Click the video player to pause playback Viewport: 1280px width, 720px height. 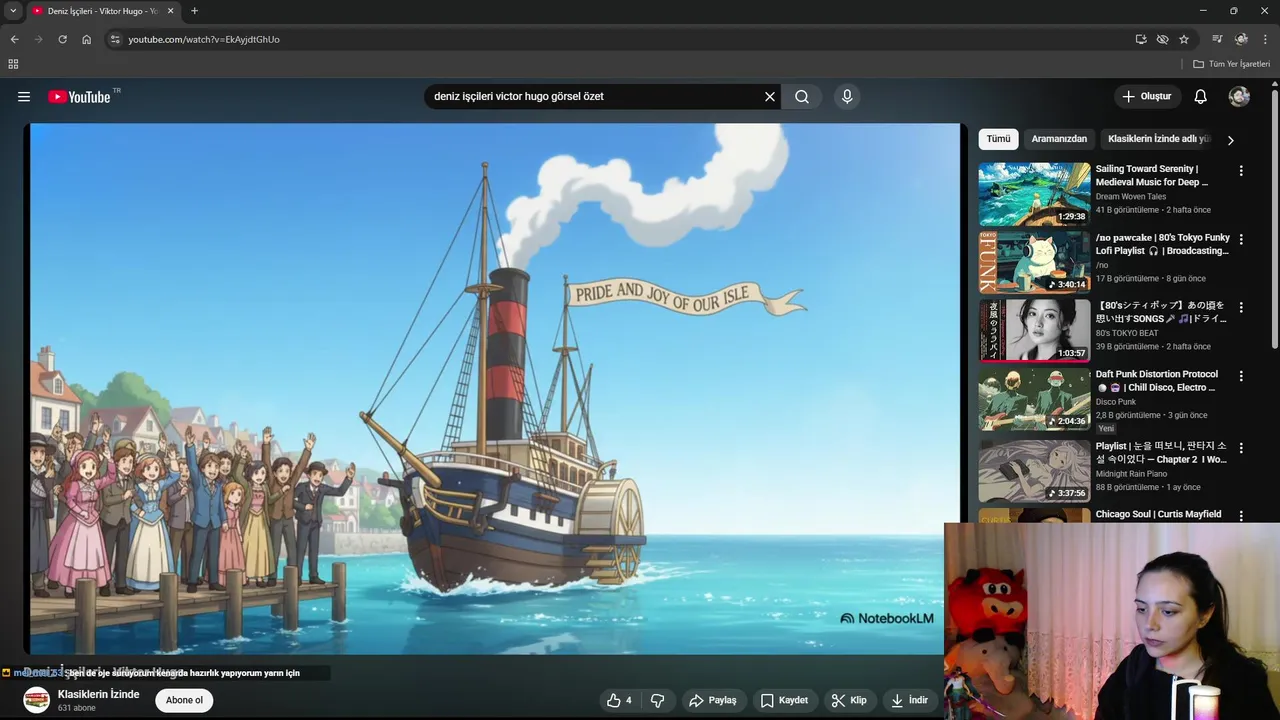pos(495,388)
